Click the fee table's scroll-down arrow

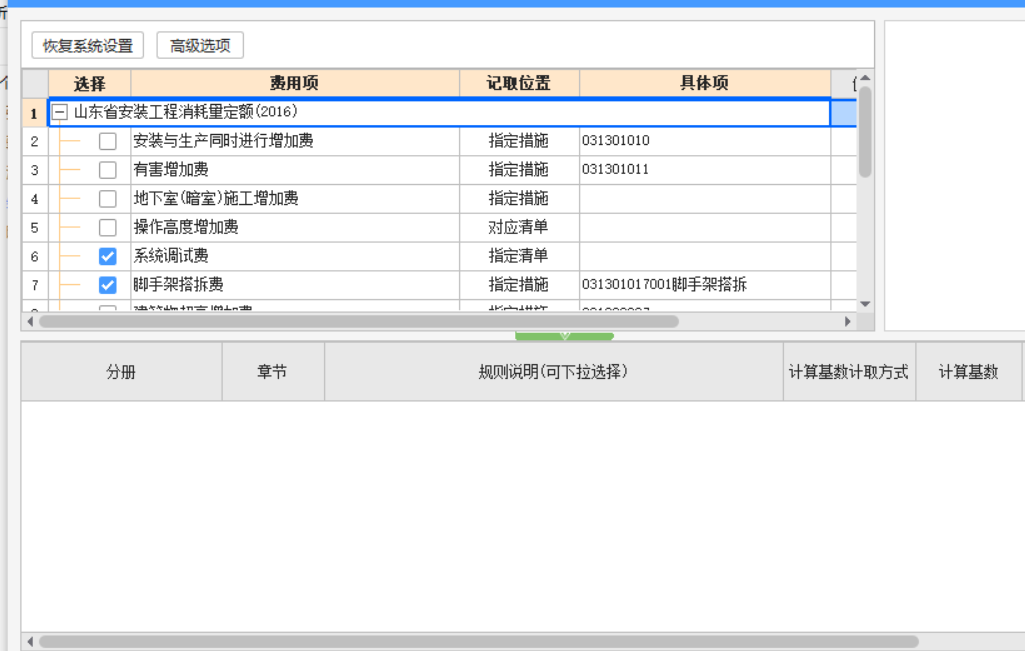pos(865,304)
